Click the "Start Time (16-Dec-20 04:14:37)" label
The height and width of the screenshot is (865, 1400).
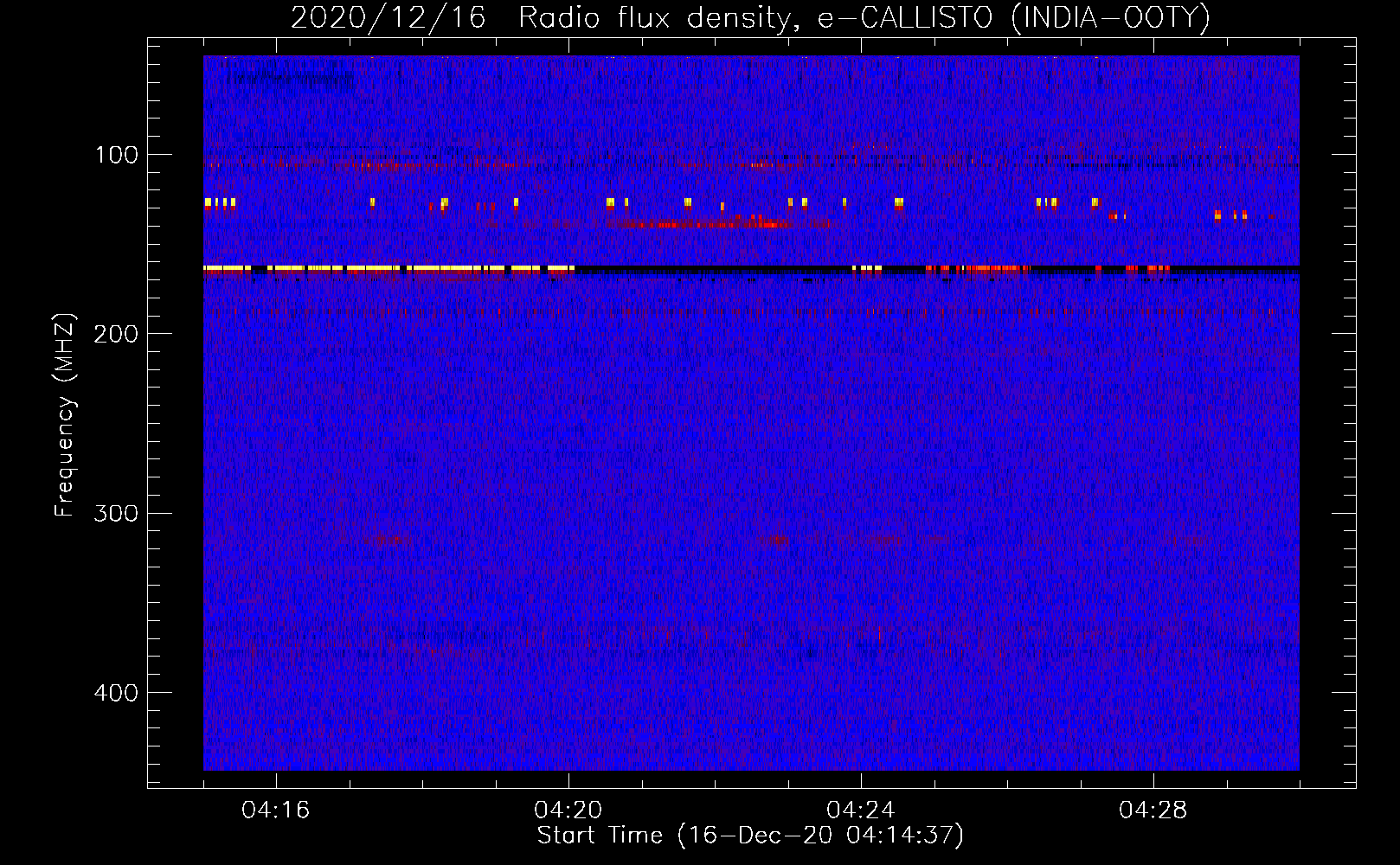[750, 836]
